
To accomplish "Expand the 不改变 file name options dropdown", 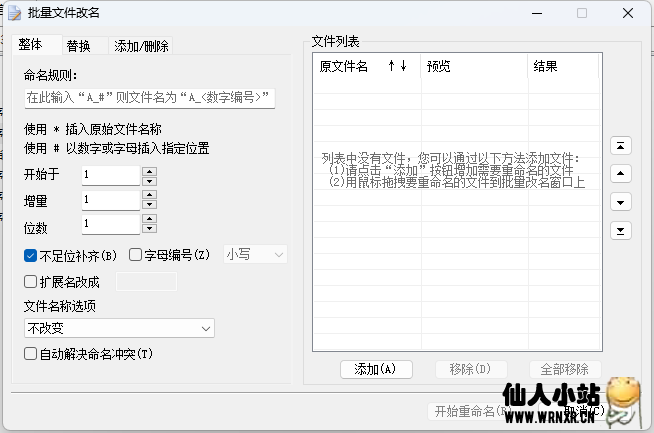I will tap(119, 328).
